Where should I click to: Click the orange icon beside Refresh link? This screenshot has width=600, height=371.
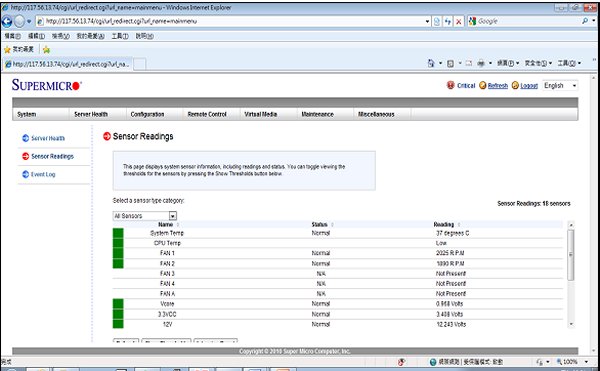click(x=483, y=85)
